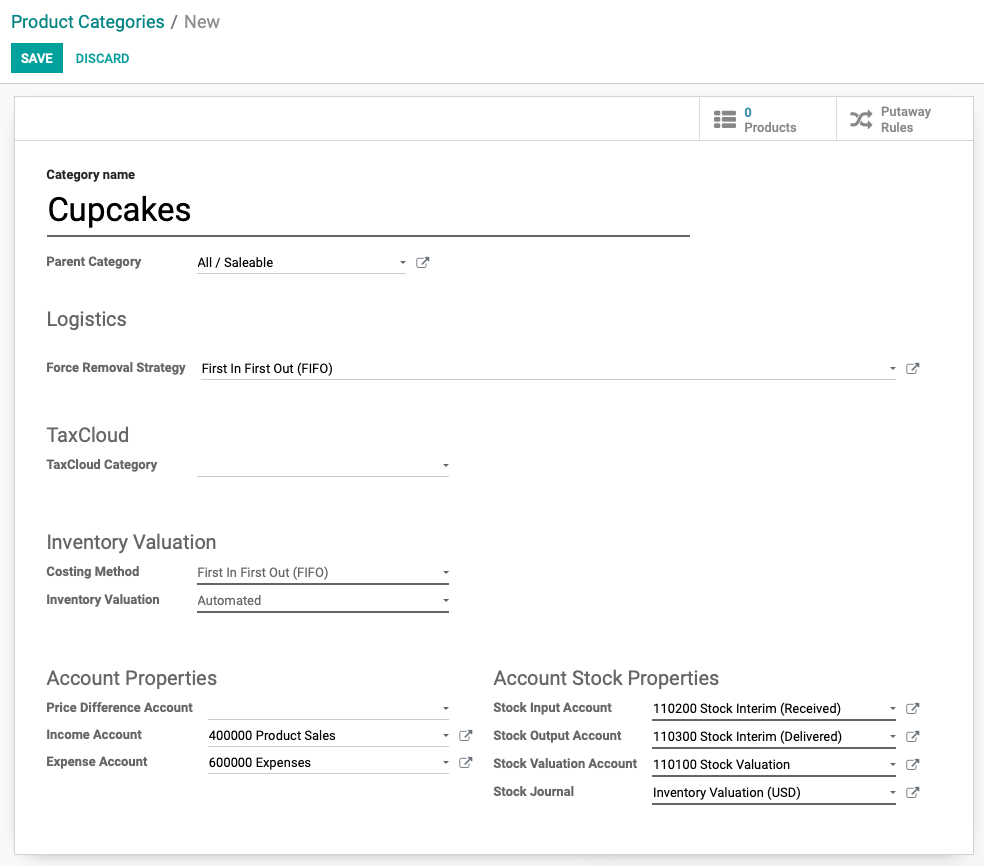Screen dimensions: 984x866
Task: Click the Putaway Rules shuffle icon
Action: pos(861,119)
